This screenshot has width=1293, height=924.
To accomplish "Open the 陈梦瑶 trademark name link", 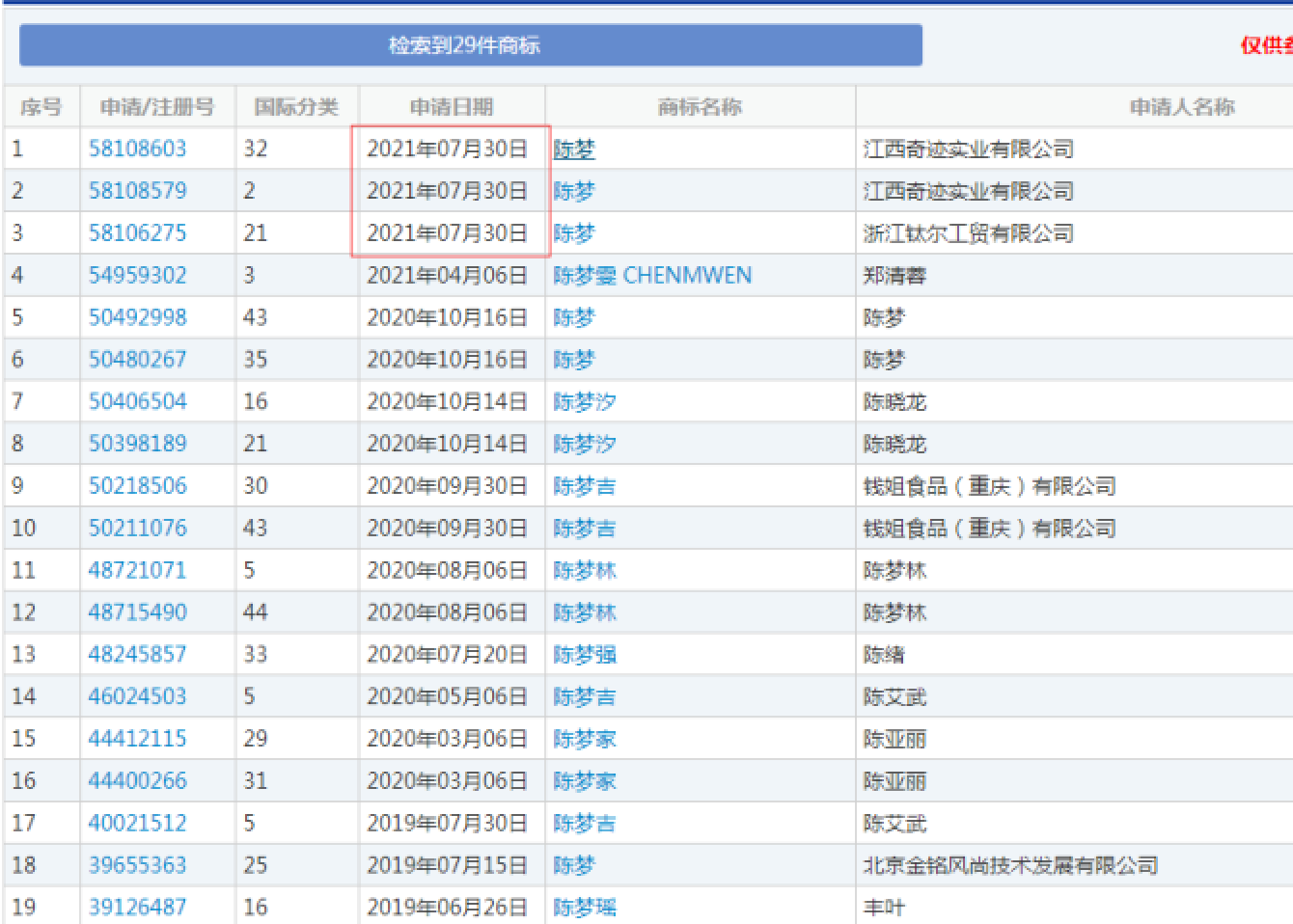I will click(584, 908).
